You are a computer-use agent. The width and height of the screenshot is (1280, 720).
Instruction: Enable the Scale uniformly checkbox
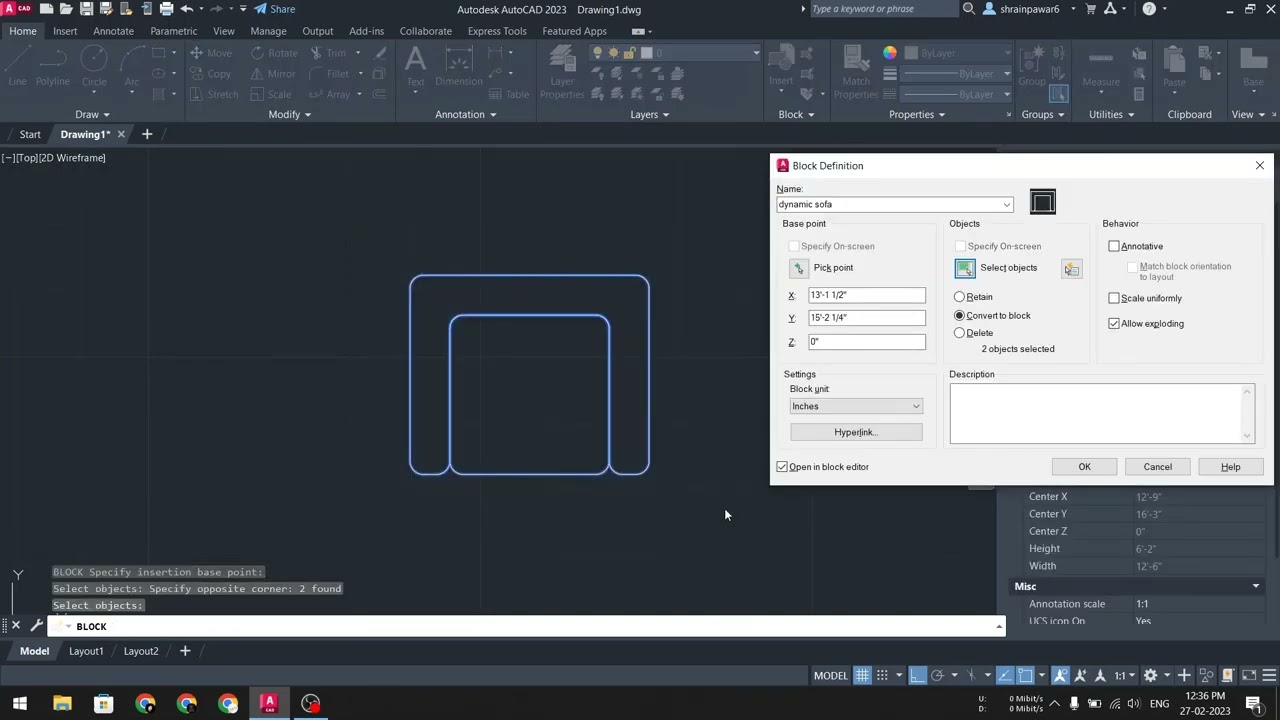point(1114,298)
